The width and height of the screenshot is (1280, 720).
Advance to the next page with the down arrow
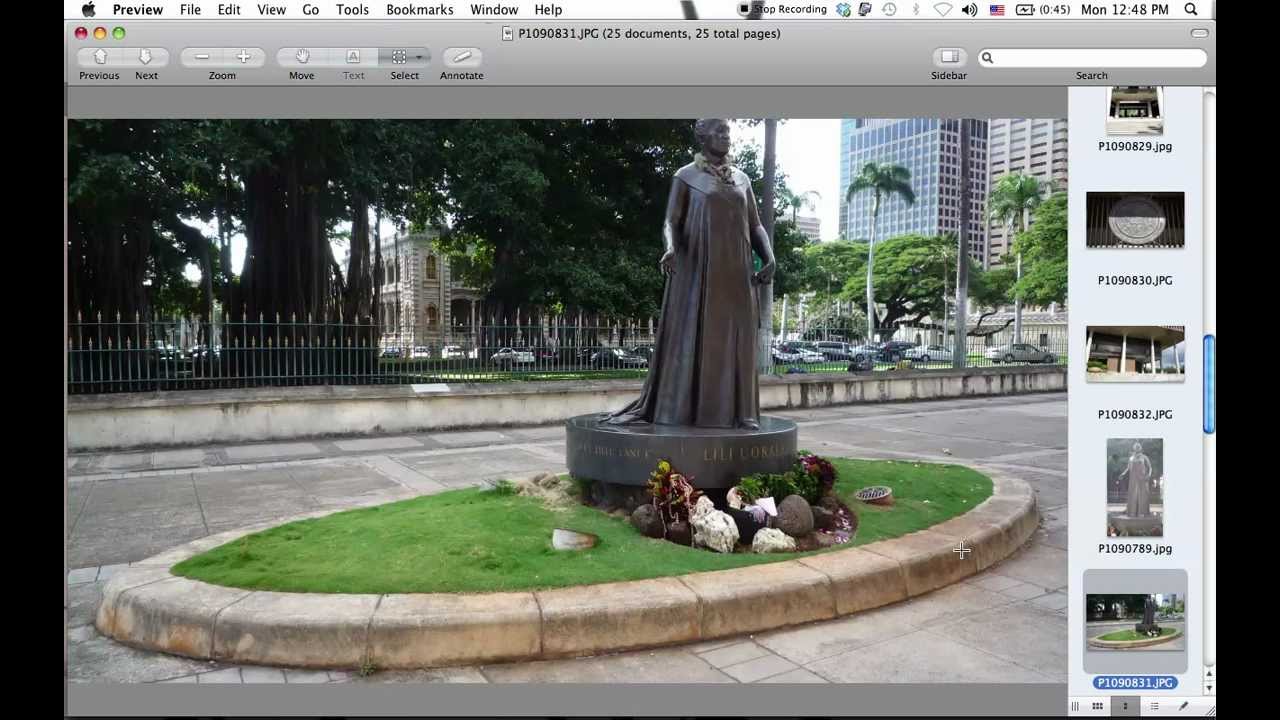(145, 57)
